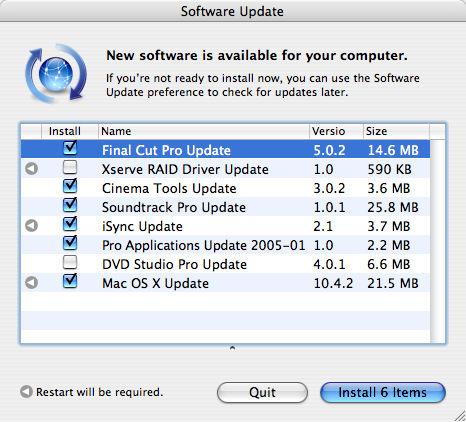Click 'New software is available' heading
Image resolution: width=466 pixels, height=422 pixels.
(257, 56)
